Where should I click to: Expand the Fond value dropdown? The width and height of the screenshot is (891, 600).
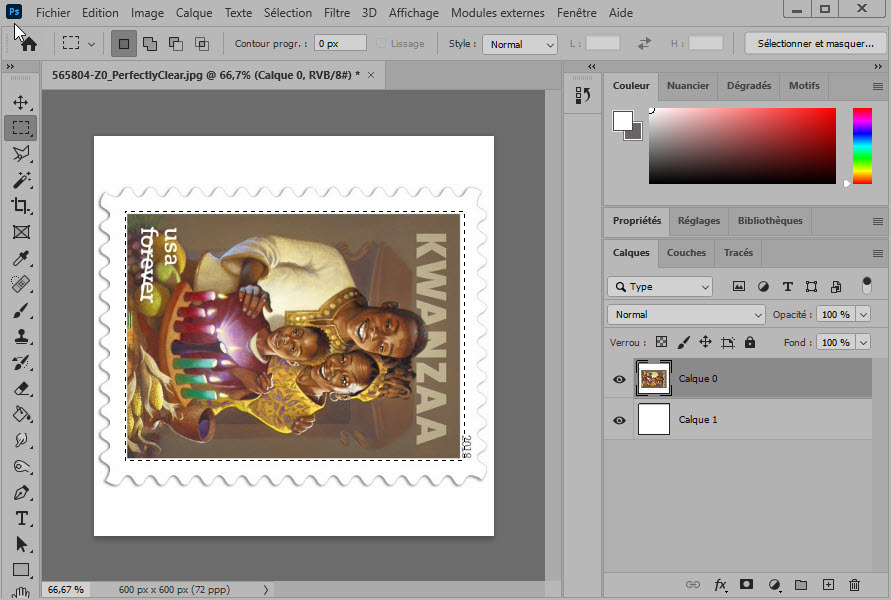(x=863, y=343)
